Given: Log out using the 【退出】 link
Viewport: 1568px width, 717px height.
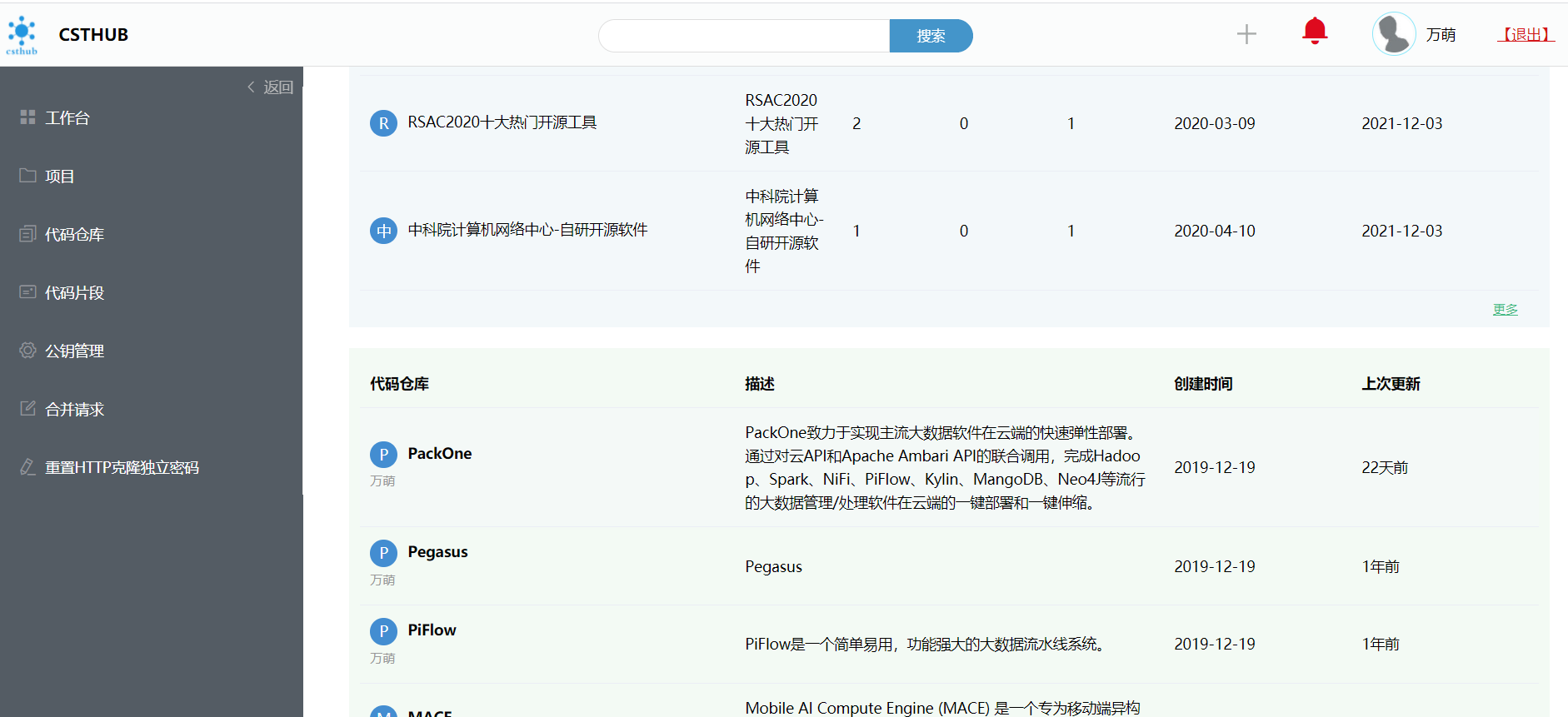Looking at the screenshot, I should click(x=1525, y=35).
